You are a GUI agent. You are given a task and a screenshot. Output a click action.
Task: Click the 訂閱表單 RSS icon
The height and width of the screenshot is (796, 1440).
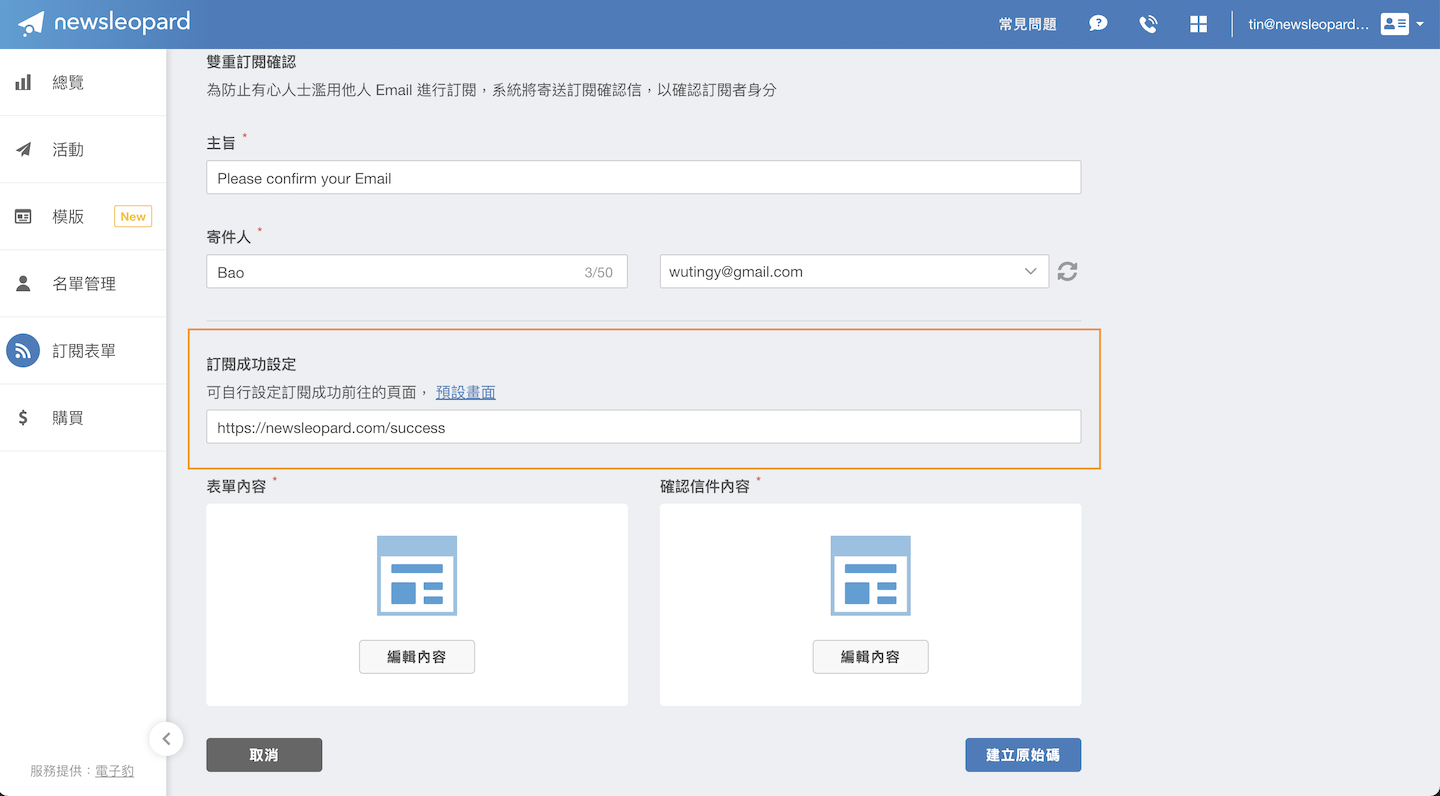23,351
